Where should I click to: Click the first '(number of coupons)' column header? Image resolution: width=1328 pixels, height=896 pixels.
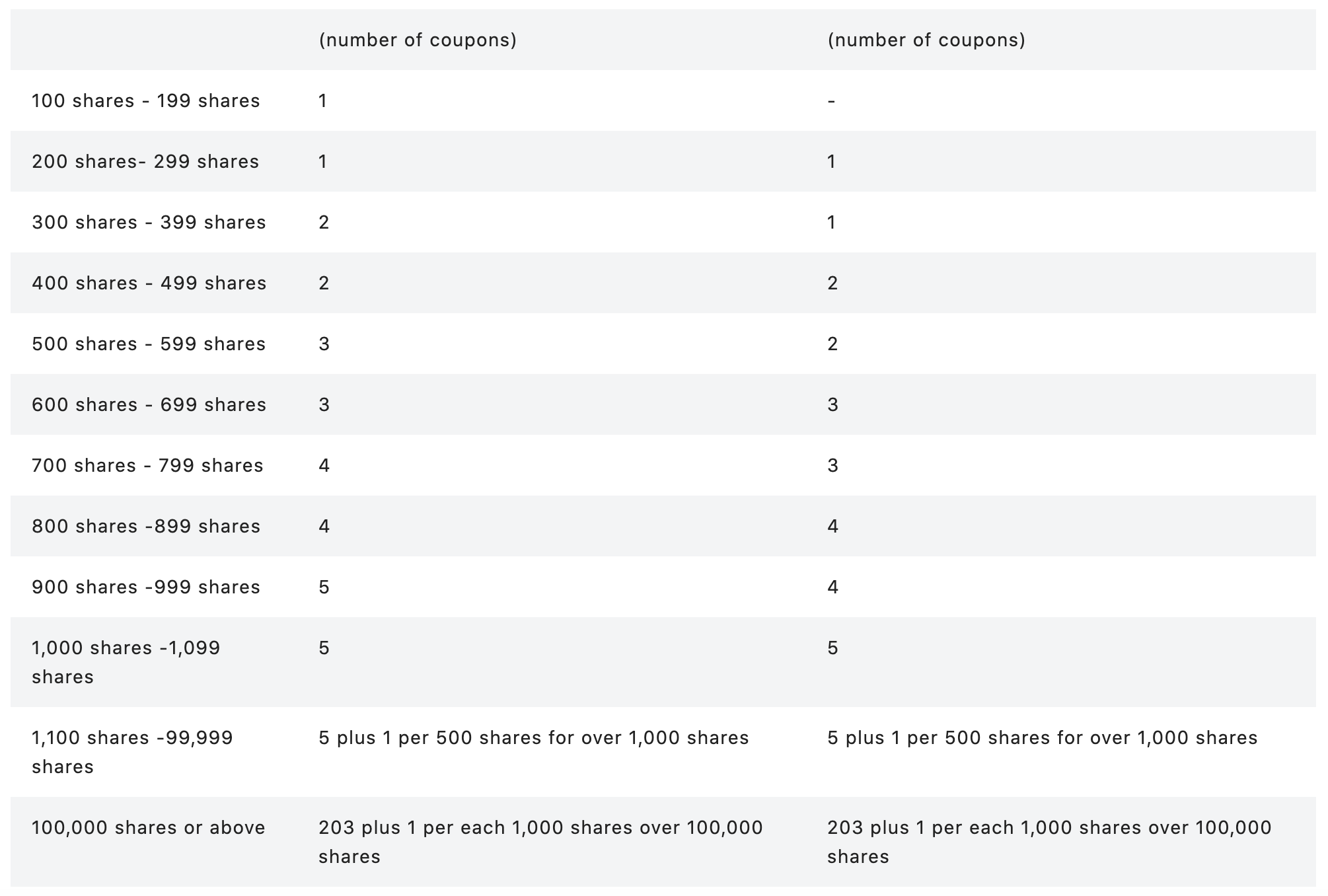(418, 40)
